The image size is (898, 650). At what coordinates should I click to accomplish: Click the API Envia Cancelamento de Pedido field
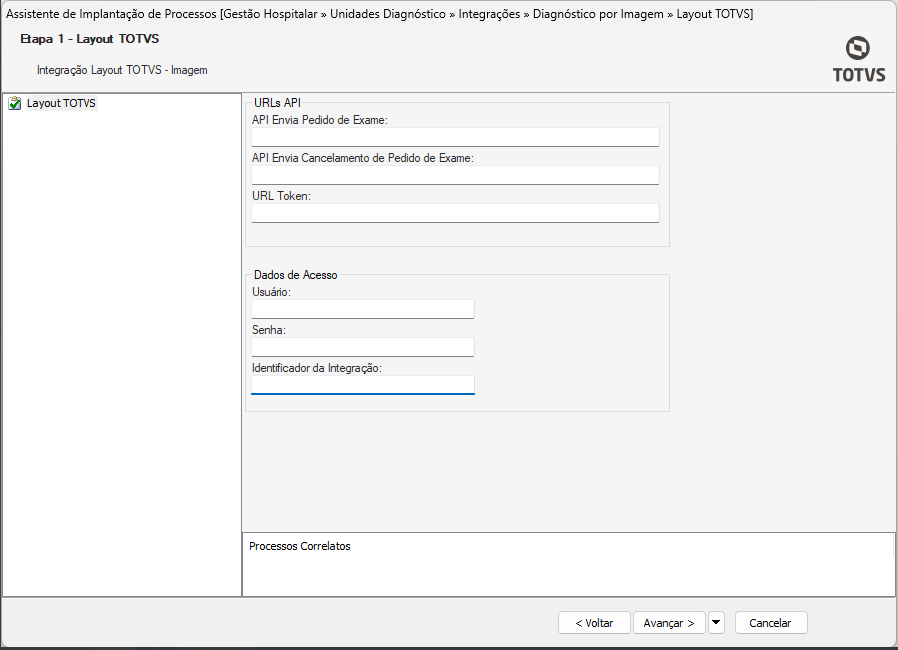click(x=455, y=175)
